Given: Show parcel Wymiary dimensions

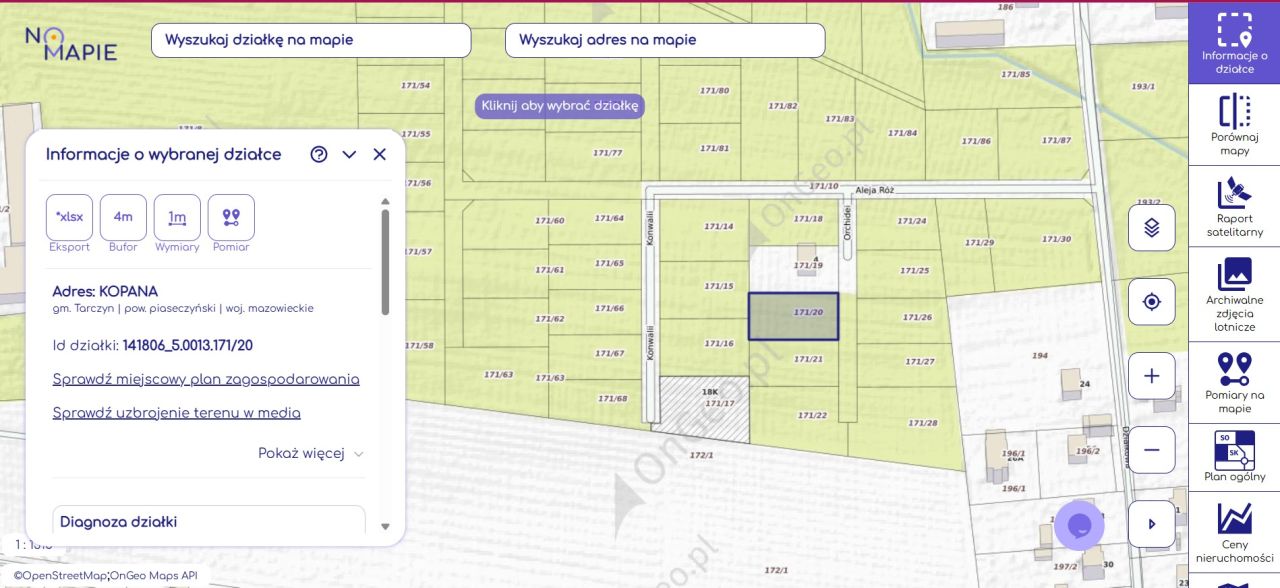Looking at the screenshot, I should (x=177, y=217).
